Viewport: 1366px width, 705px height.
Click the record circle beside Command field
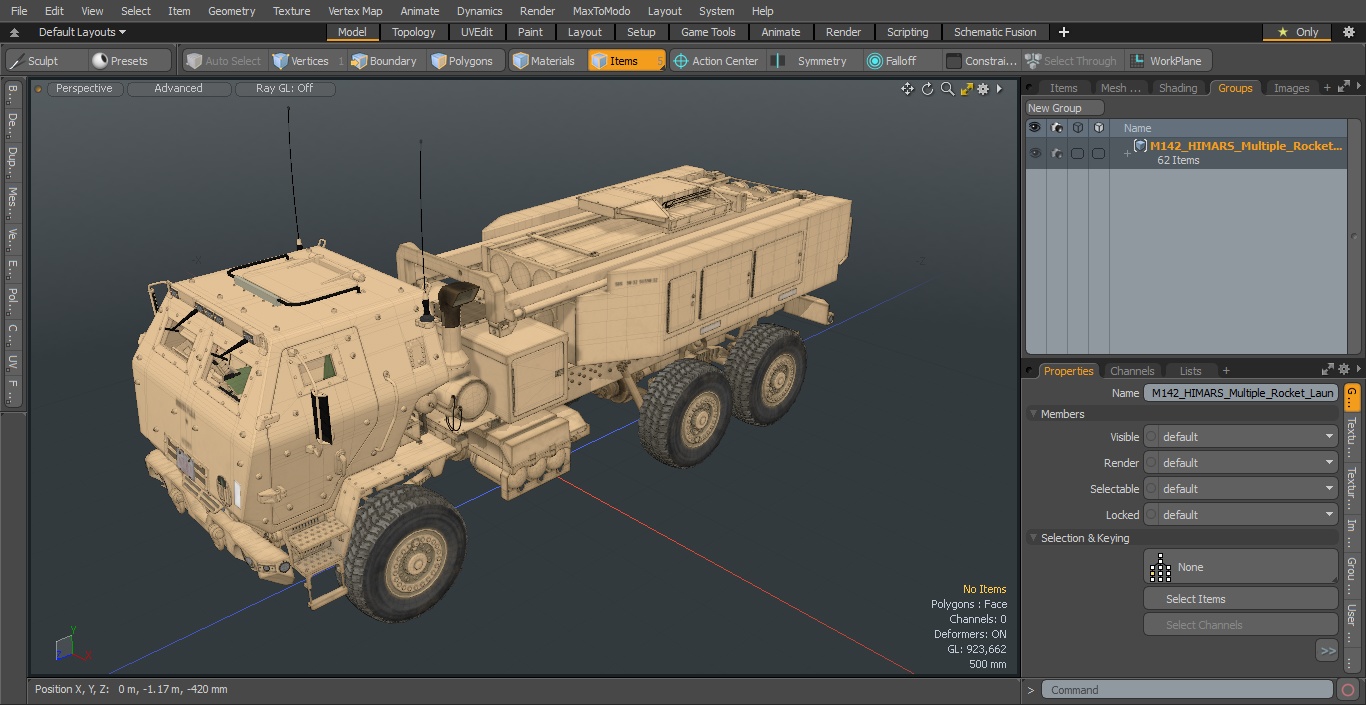[x=1347, y=690]
